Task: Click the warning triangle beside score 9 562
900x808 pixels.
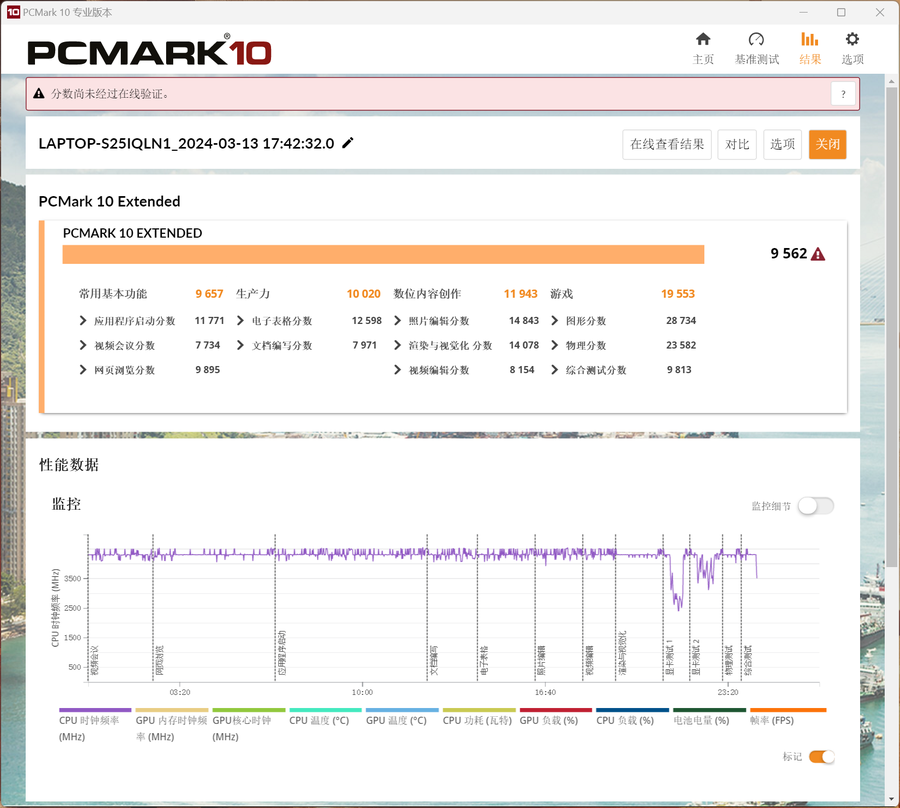Action: pos(818,254)
